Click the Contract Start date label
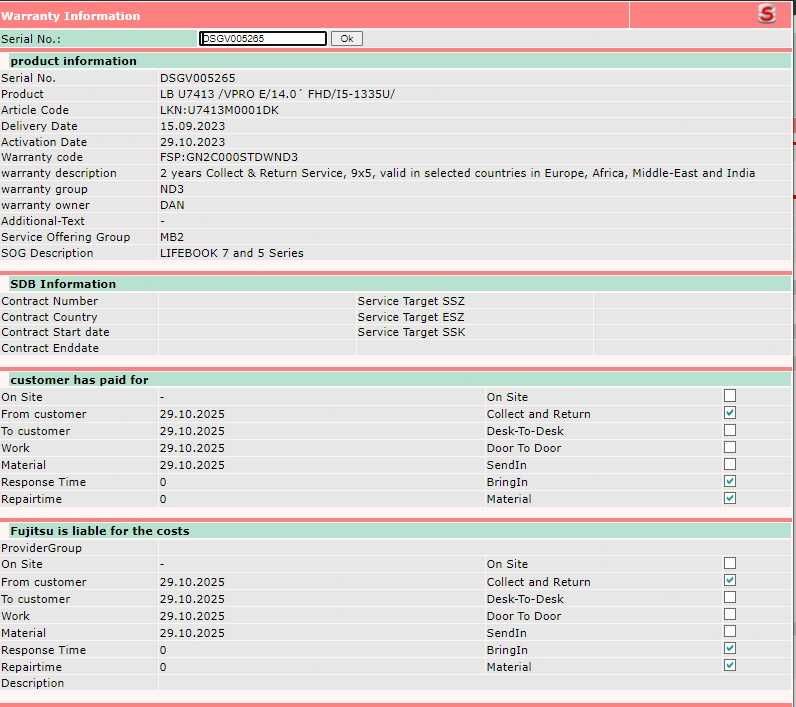The height and width of the screenshot is (707, 796). tap(55, 332)
